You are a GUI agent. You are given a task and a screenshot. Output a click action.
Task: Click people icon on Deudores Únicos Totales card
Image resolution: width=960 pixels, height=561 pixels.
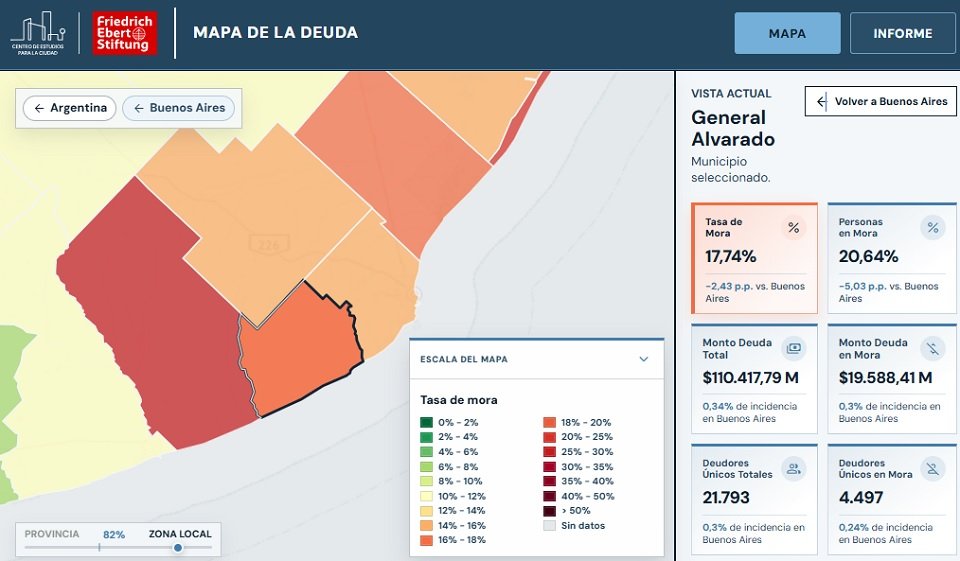pyautogui.click(x=793, y=469)
